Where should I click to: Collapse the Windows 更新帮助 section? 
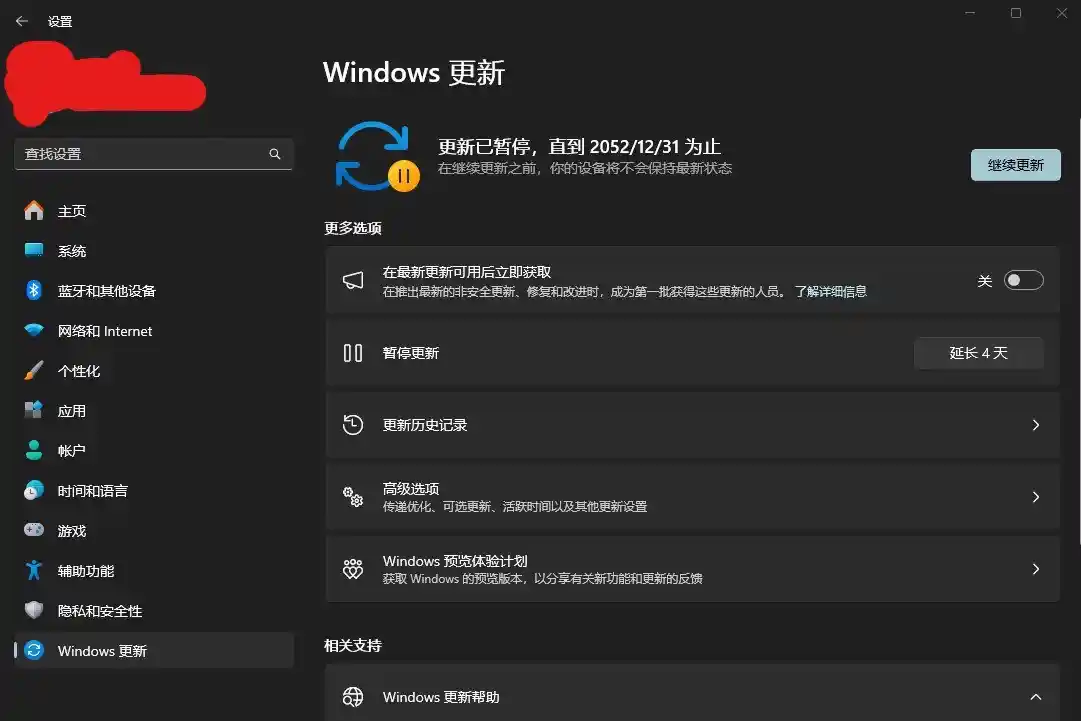pos(1036,697)
